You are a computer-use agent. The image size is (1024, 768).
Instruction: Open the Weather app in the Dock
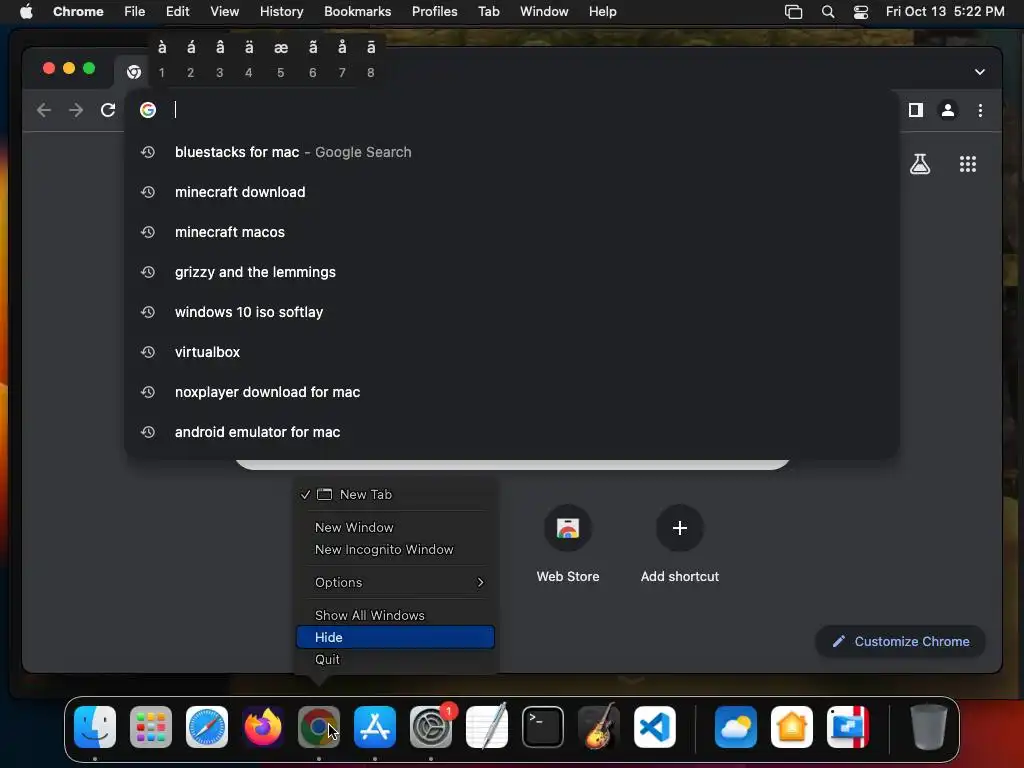[x=736, y=726]
